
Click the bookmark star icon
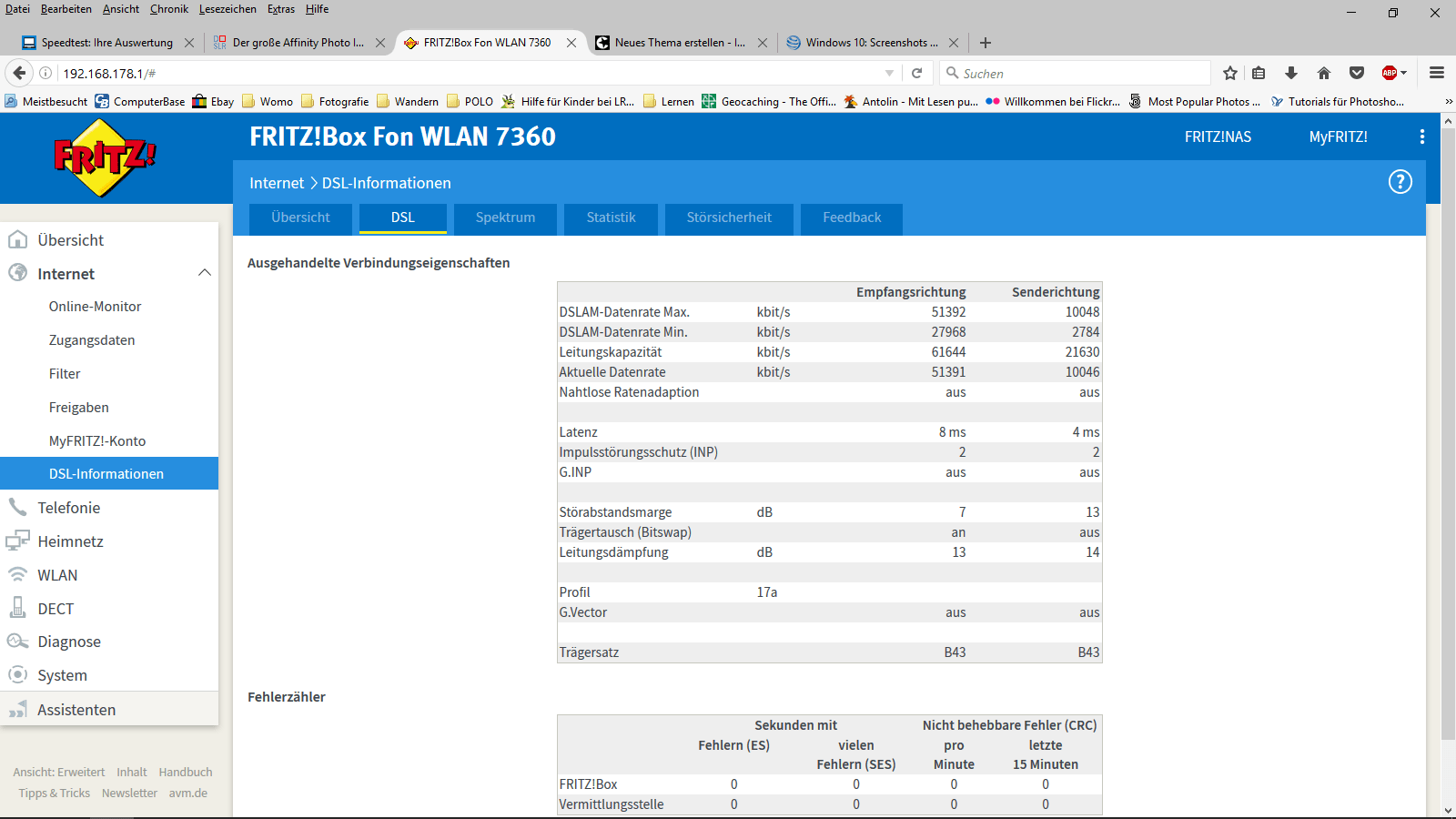pos(1230,73)
